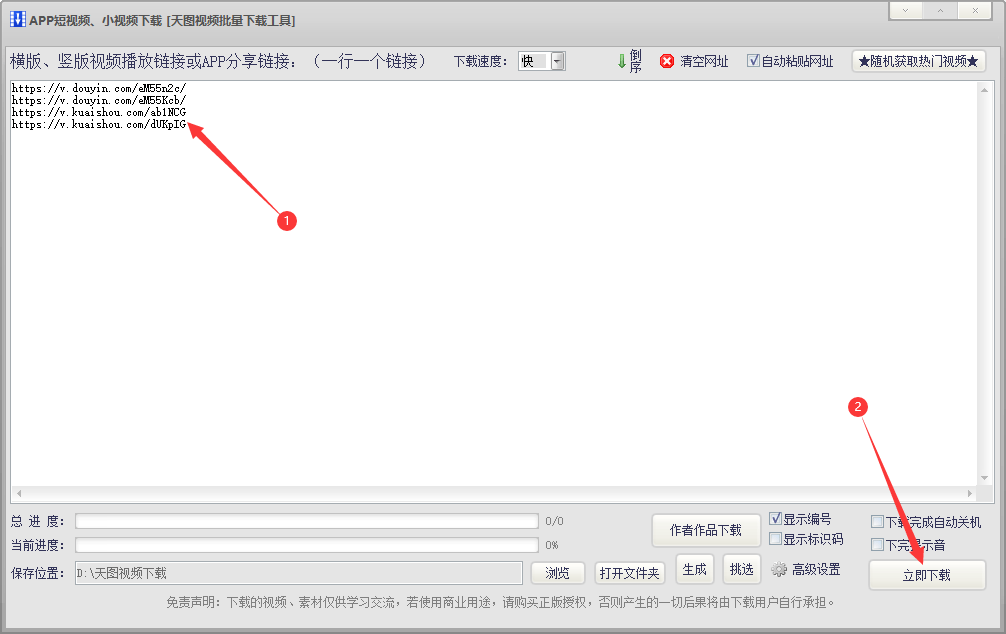Start download with 立即下载 button
This screenshot has width=1006, height=634.
[x=926, y=576]
